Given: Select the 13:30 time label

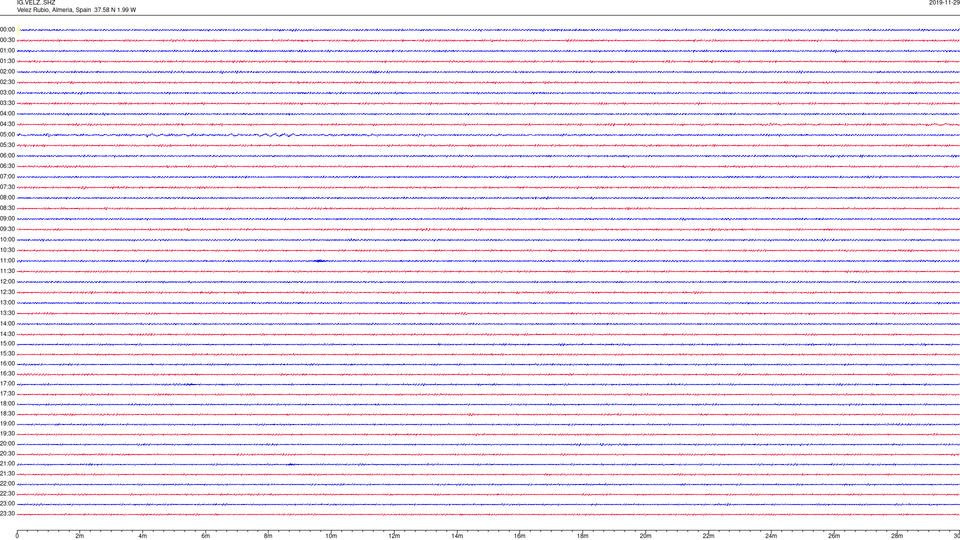Looking at the screenshot, I should pos(7,313).
